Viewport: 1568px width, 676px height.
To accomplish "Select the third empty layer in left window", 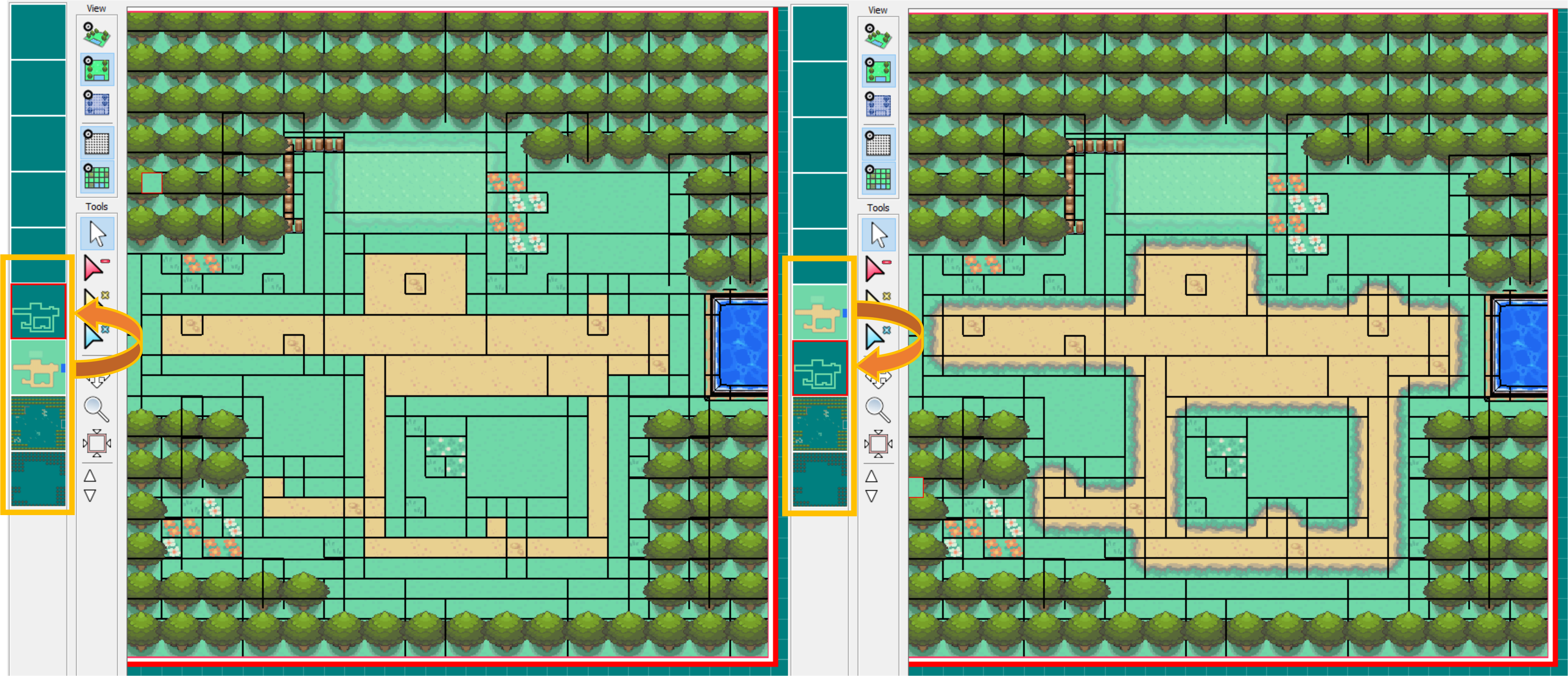I will 38,144.
